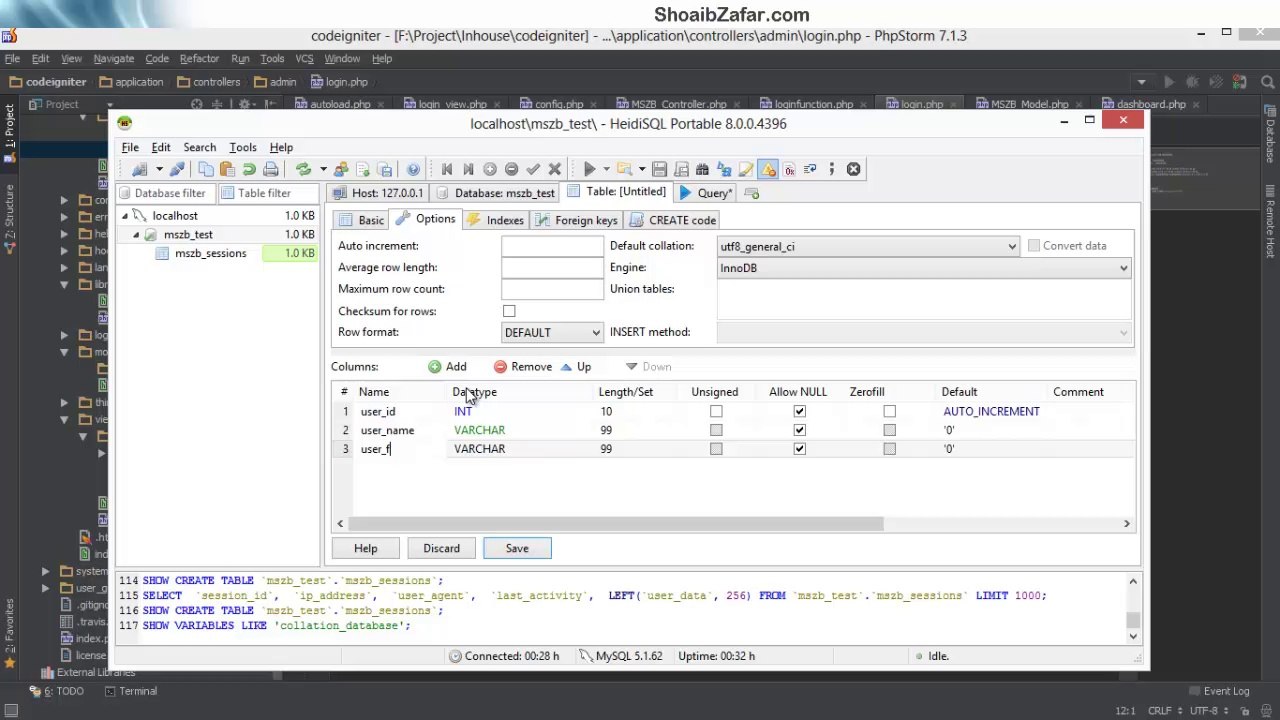The width and height of the screenshot is (1280, 720).
Task: Click the print icon in HeidiSQL toolbar
Action: pyautogui.click(x=270, y=169)
